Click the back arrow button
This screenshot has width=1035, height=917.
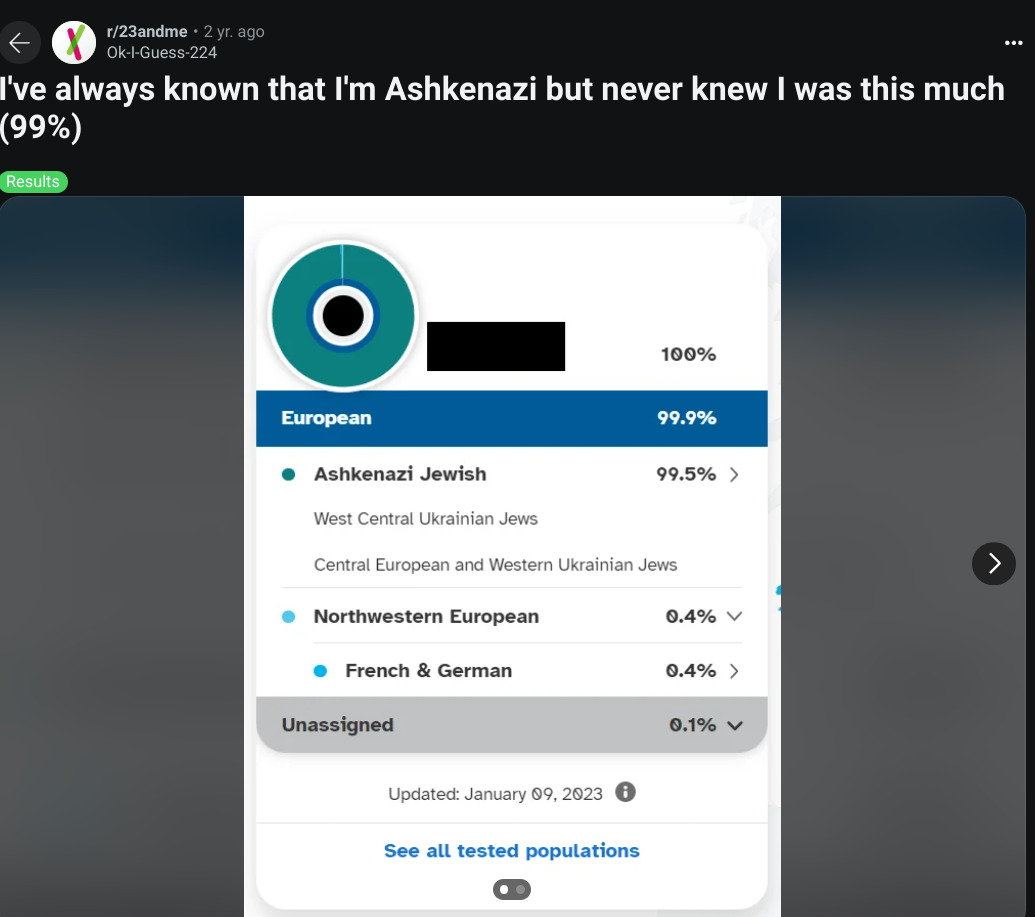coord(19,43)
